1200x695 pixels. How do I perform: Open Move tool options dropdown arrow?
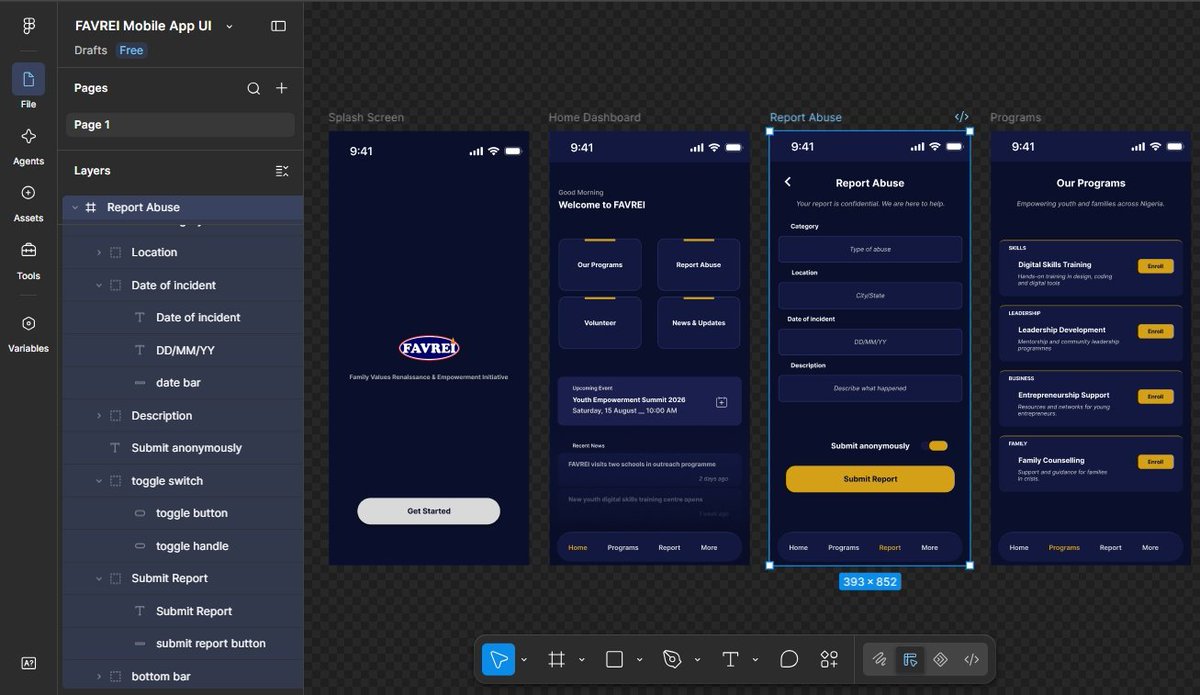pos(524,660)
